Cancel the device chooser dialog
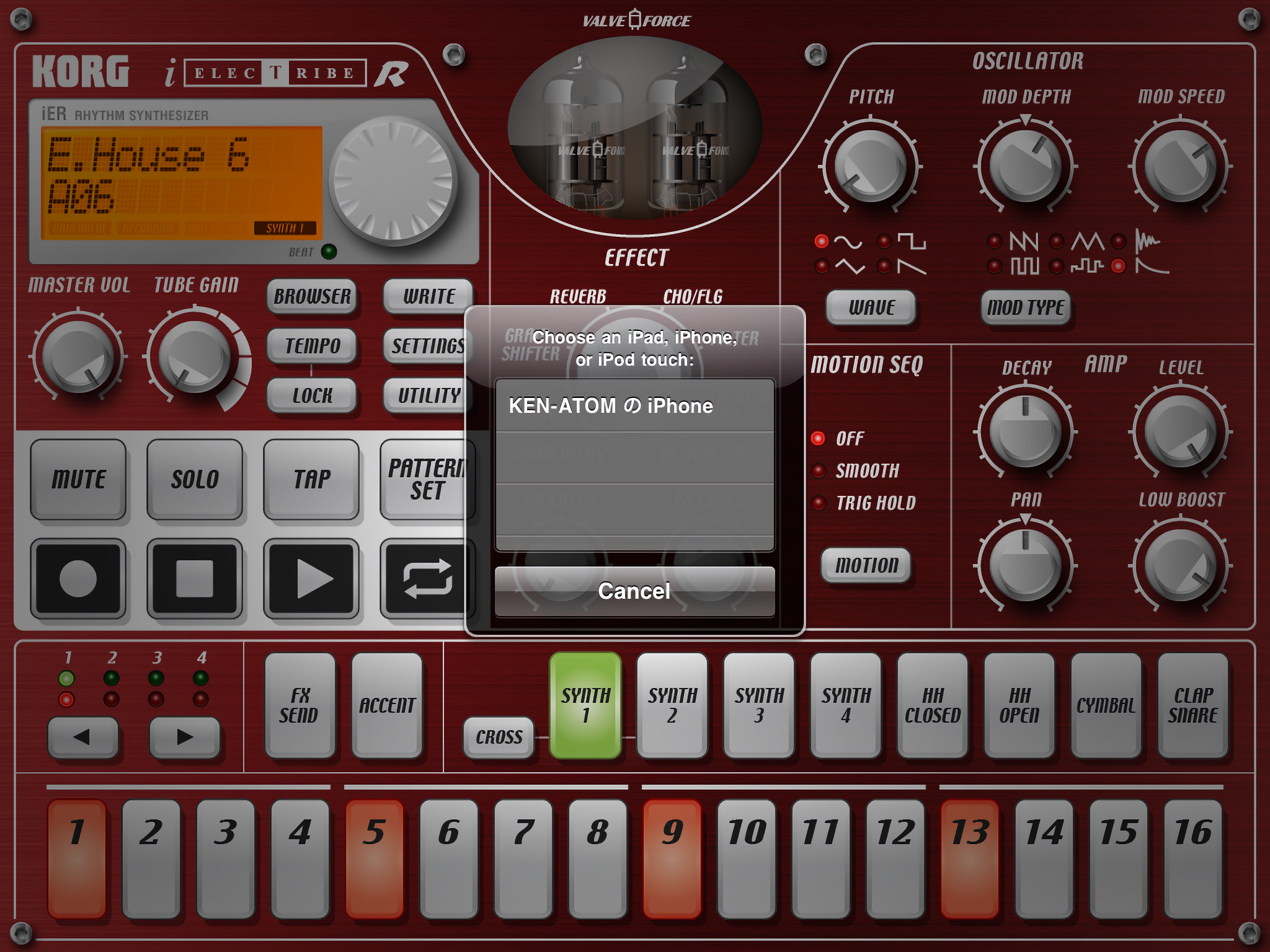The image size is (1270, 952). click(634, 591)
